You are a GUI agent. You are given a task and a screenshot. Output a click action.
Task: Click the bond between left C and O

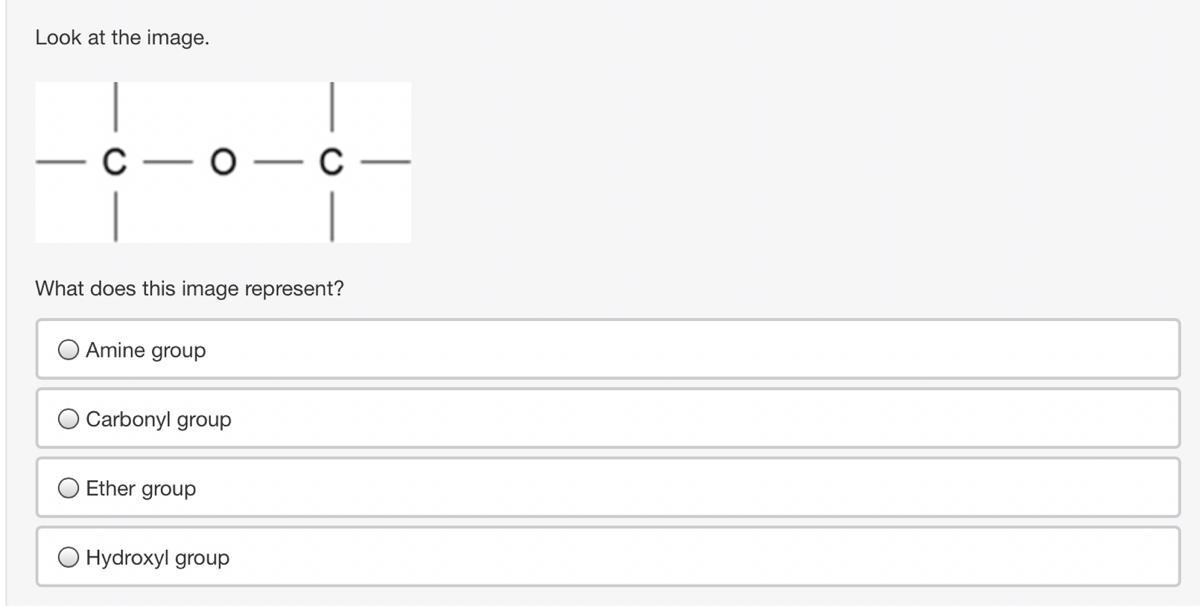click(x=168, y=162)
